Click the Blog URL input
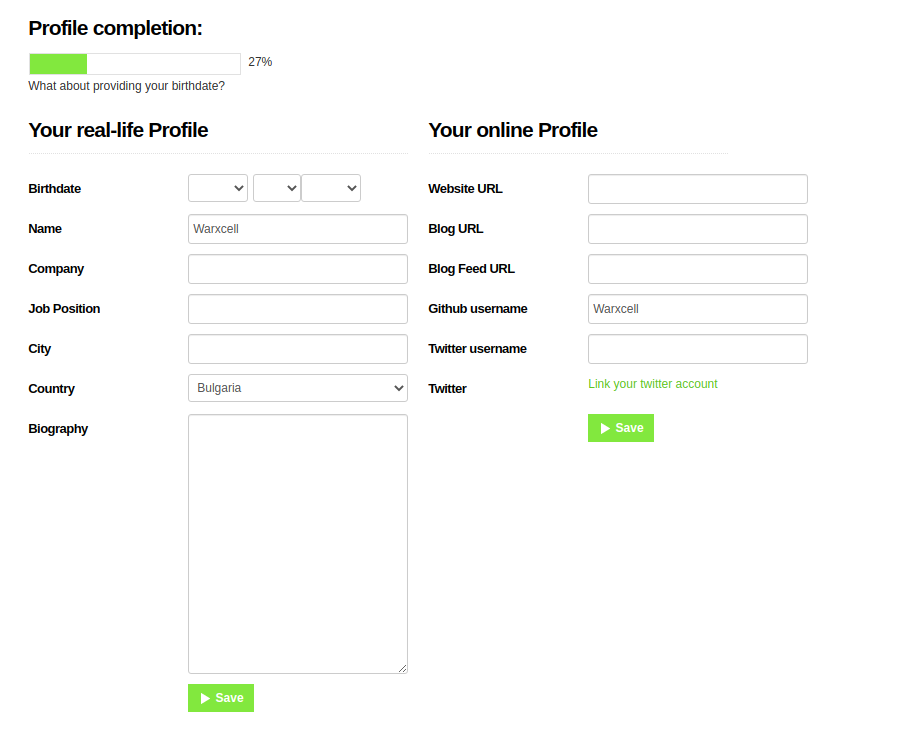The image size is (900, 748). (x=698, y=229)
